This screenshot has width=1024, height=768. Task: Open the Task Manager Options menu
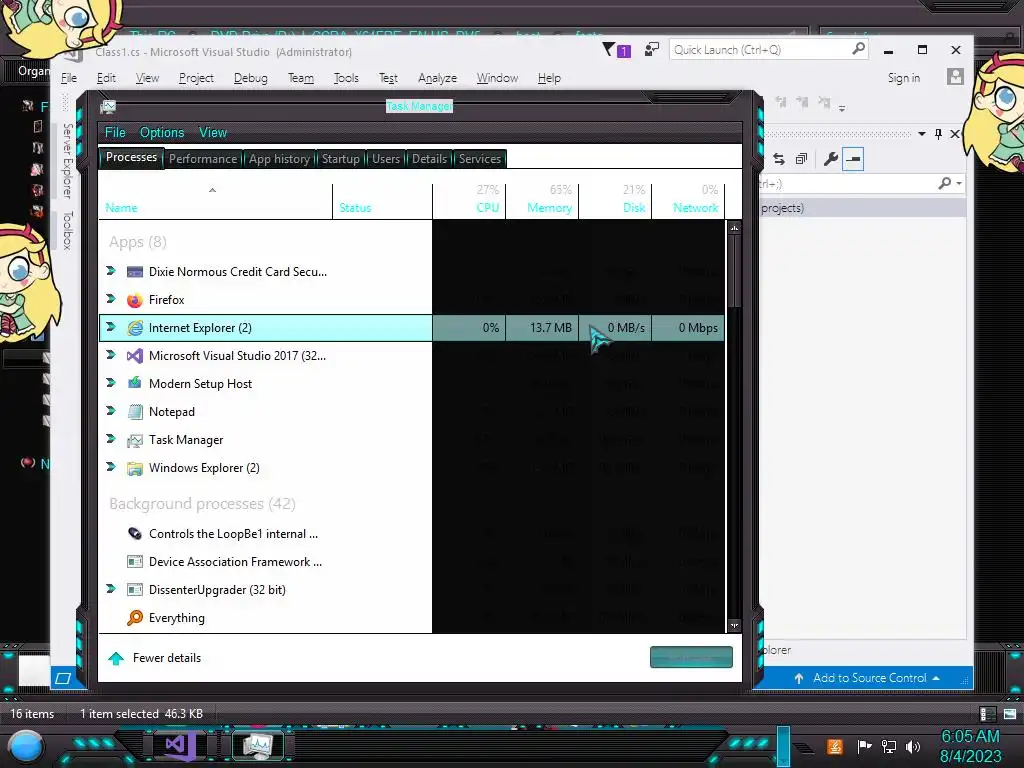(162, 133)
